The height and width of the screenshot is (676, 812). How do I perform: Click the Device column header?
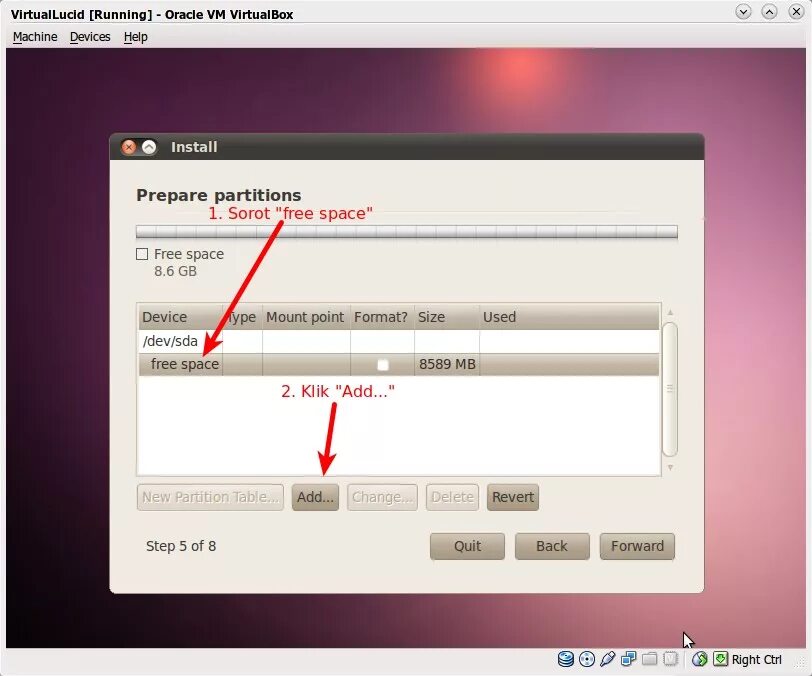(181, 317)
